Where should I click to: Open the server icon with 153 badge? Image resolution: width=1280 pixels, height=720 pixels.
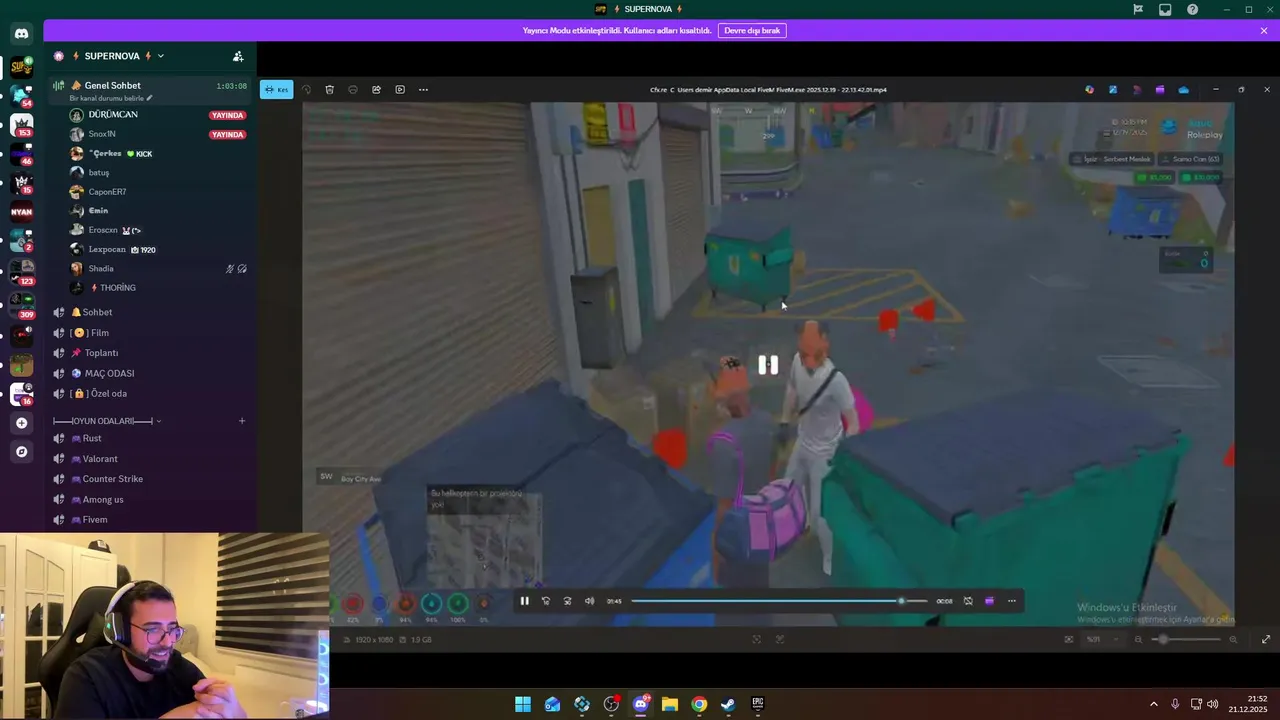click(x=21, y=125)
